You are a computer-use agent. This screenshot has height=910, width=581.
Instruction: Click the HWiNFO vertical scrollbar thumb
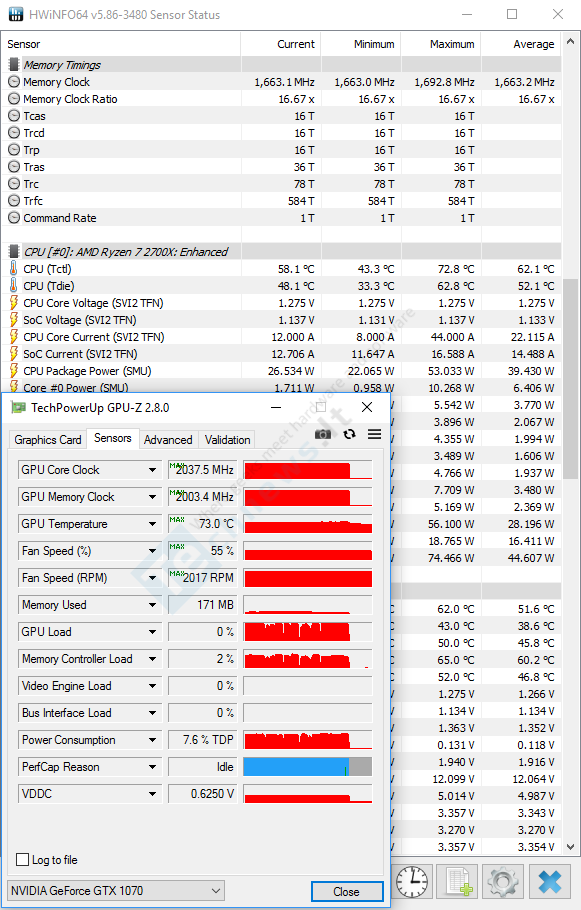coord(570,378)
